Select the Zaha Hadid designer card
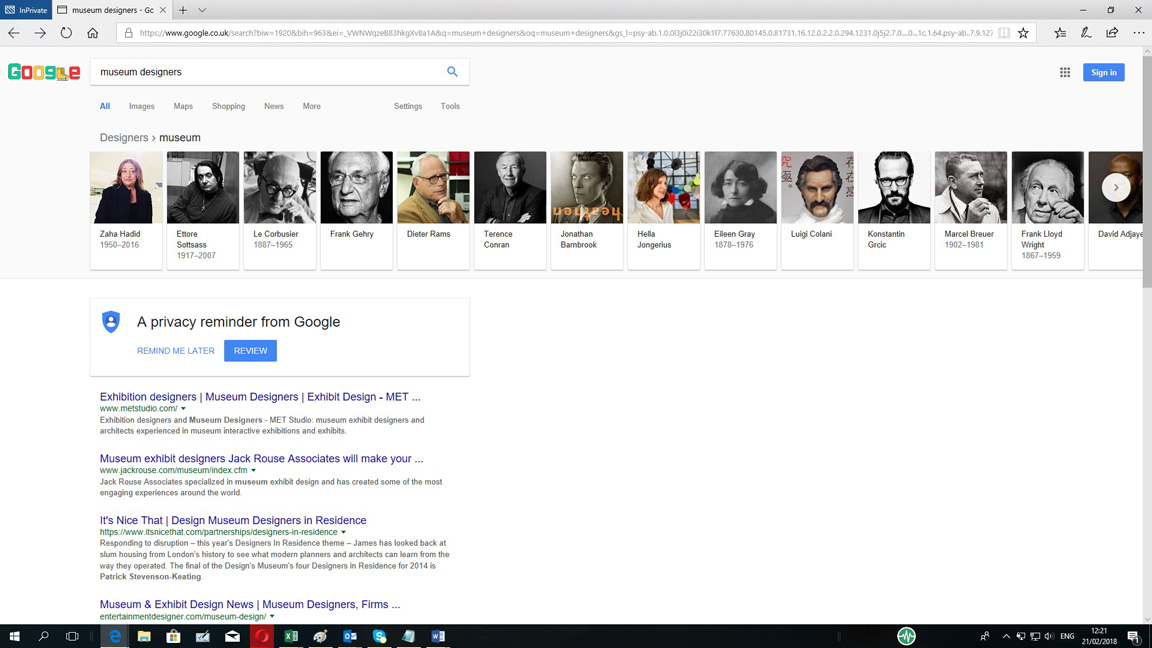Viewport: 1152px width, 648px height. (x=126, y=209)
